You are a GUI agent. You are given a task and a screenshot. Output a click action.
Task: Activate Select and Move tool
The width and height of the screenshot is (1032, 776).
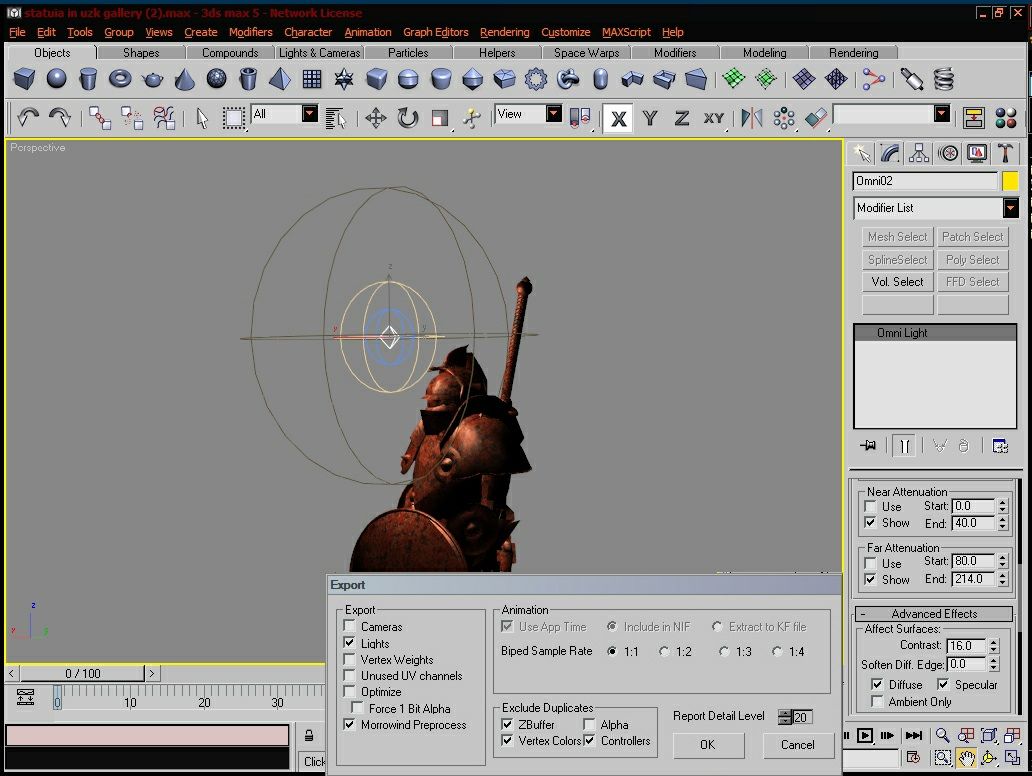[376, 118]
